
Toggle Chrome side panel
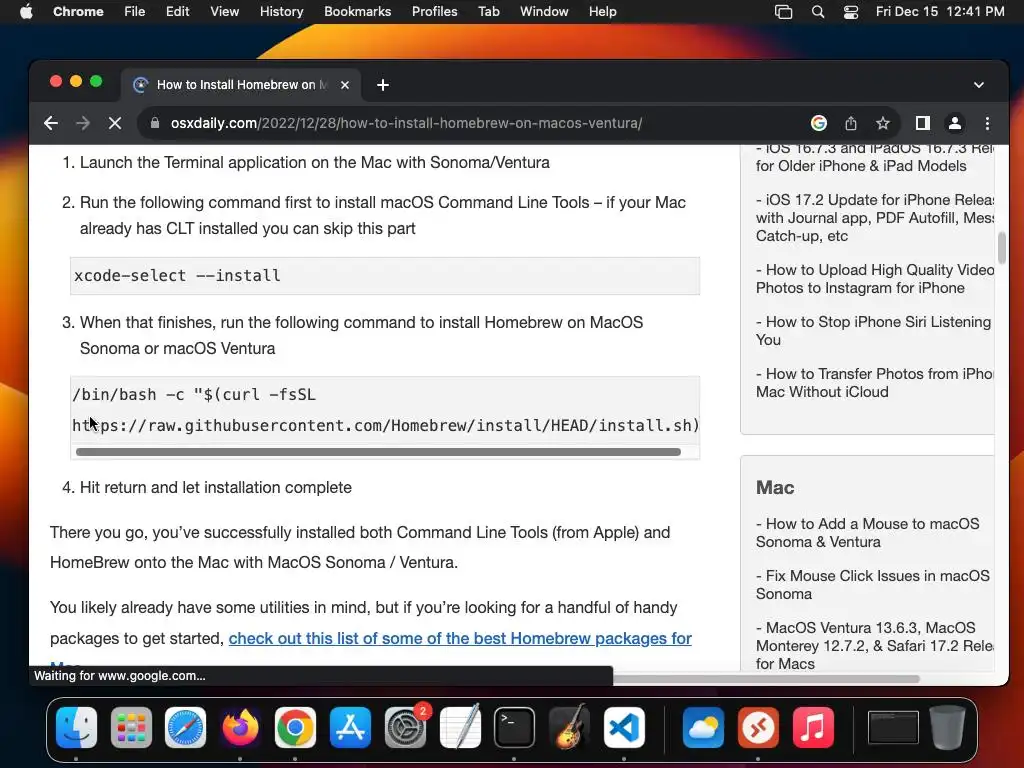922,123
